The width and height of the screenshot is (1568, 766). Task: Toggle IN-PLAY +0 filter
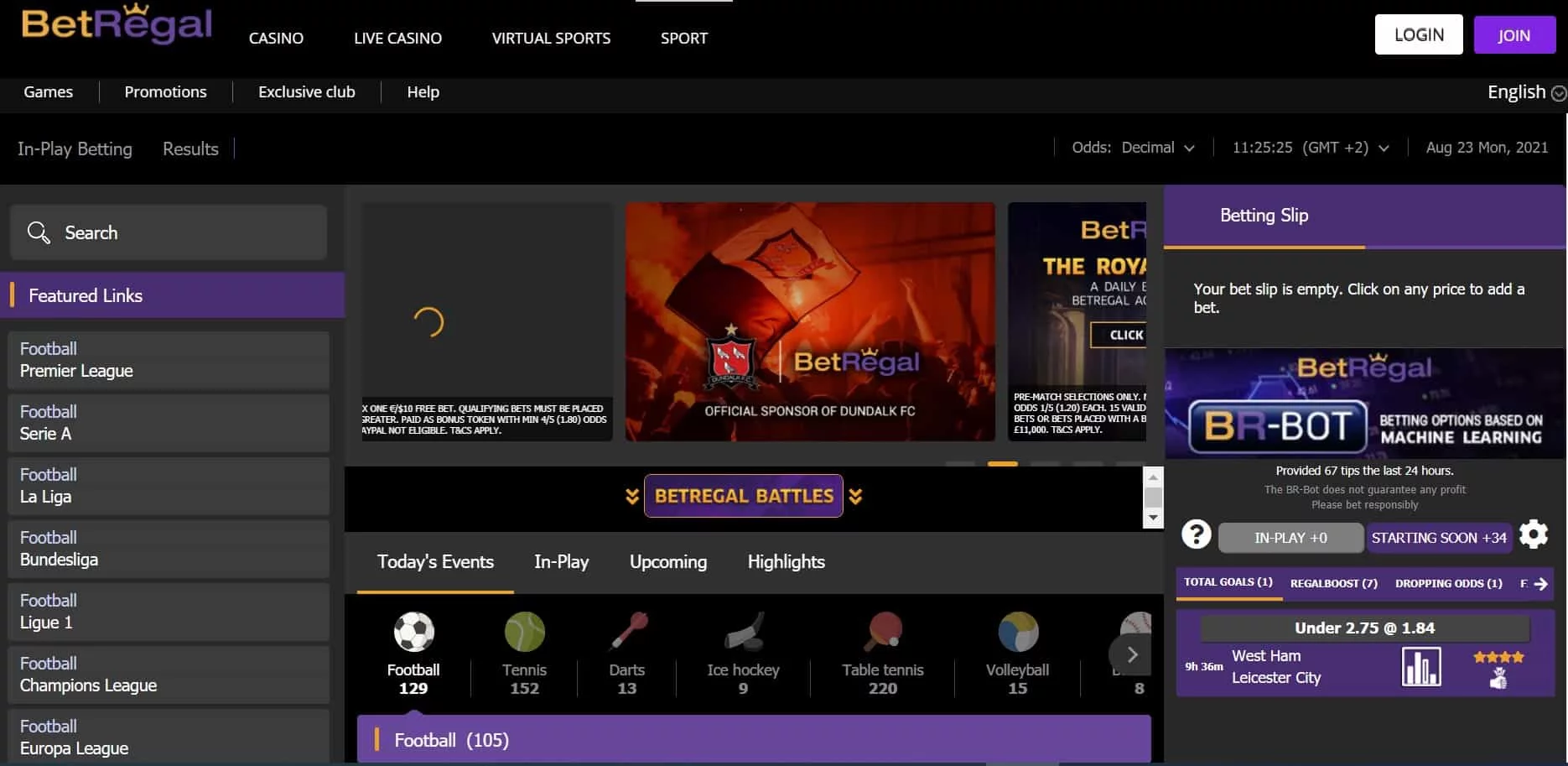coord(1290,538)
